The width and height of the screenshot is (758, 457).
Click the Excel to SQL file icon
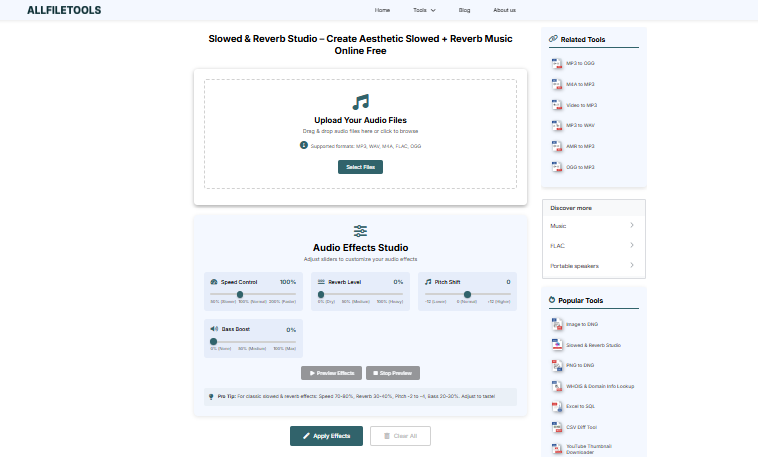(x=557, y=407)
